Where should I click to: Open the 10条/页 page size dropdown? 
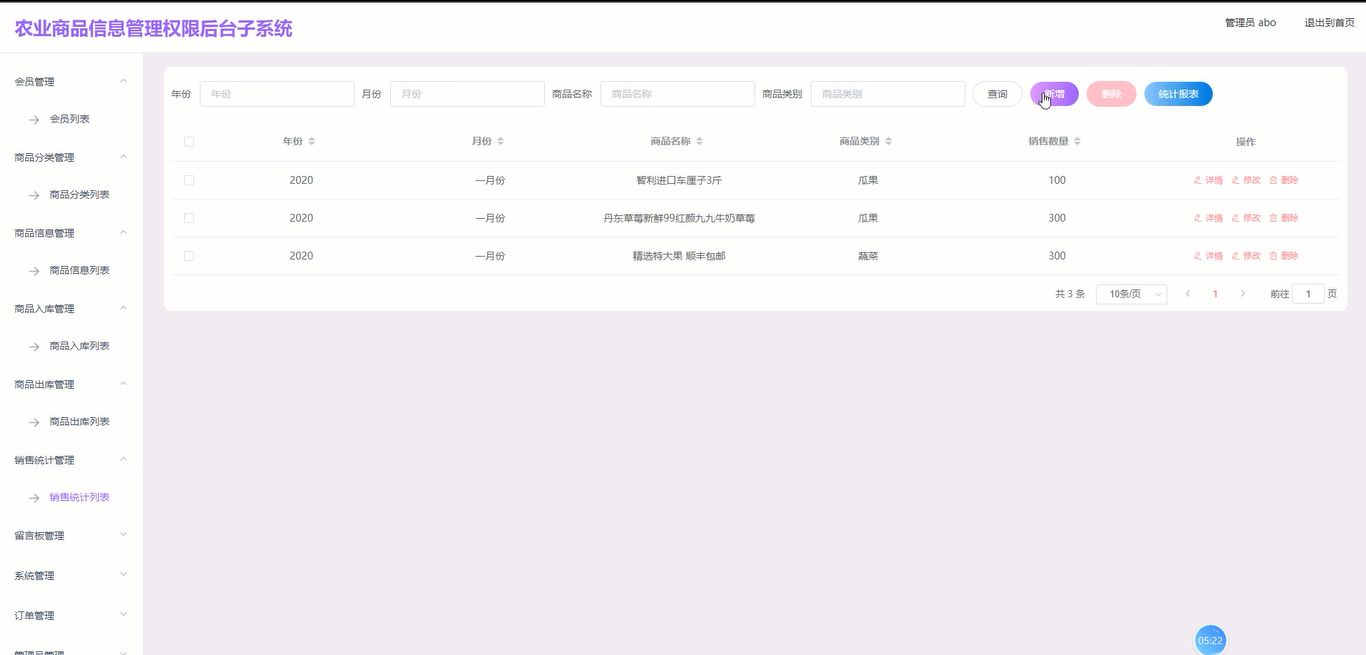[x=1131, y=294]
